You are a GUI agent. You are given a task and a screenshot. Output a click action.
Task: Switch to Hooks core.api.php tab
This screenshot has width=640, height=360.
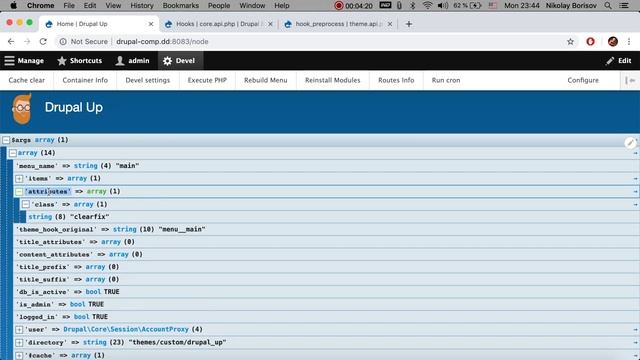pos(218,24)
